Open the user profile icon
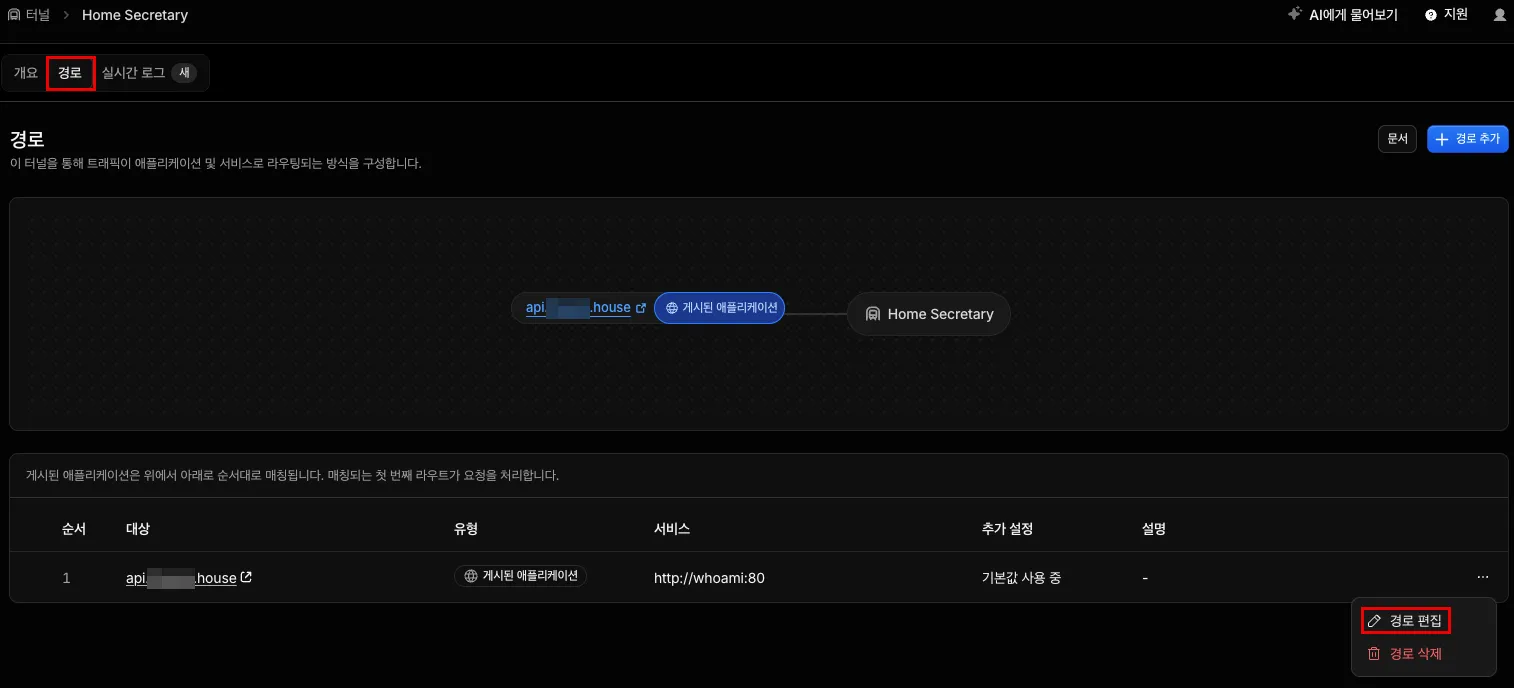 [x=1499, y=15]
